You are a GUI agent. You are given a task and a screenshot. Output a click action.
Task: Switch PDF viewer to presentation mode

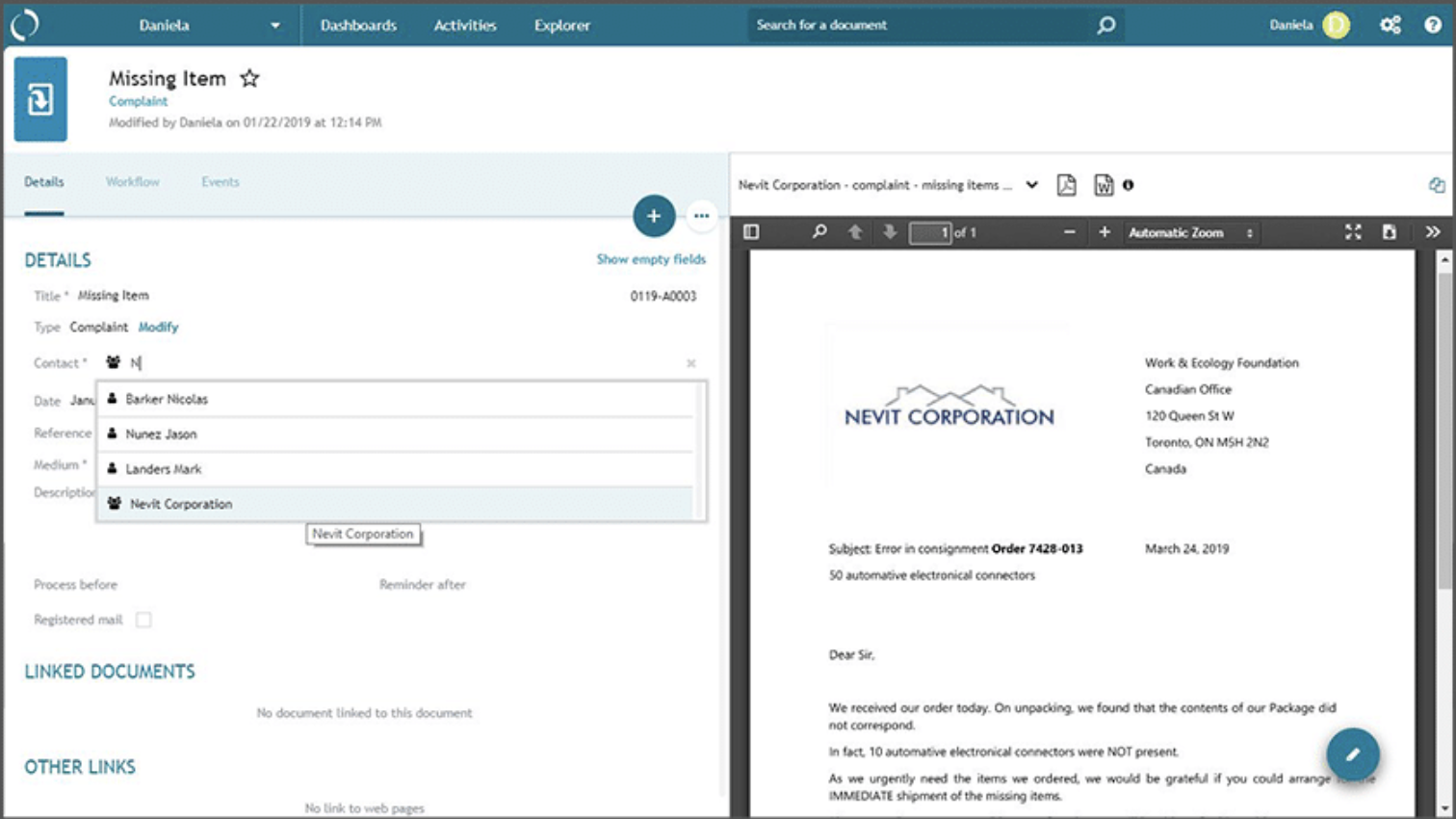[x=1353, y=232]
